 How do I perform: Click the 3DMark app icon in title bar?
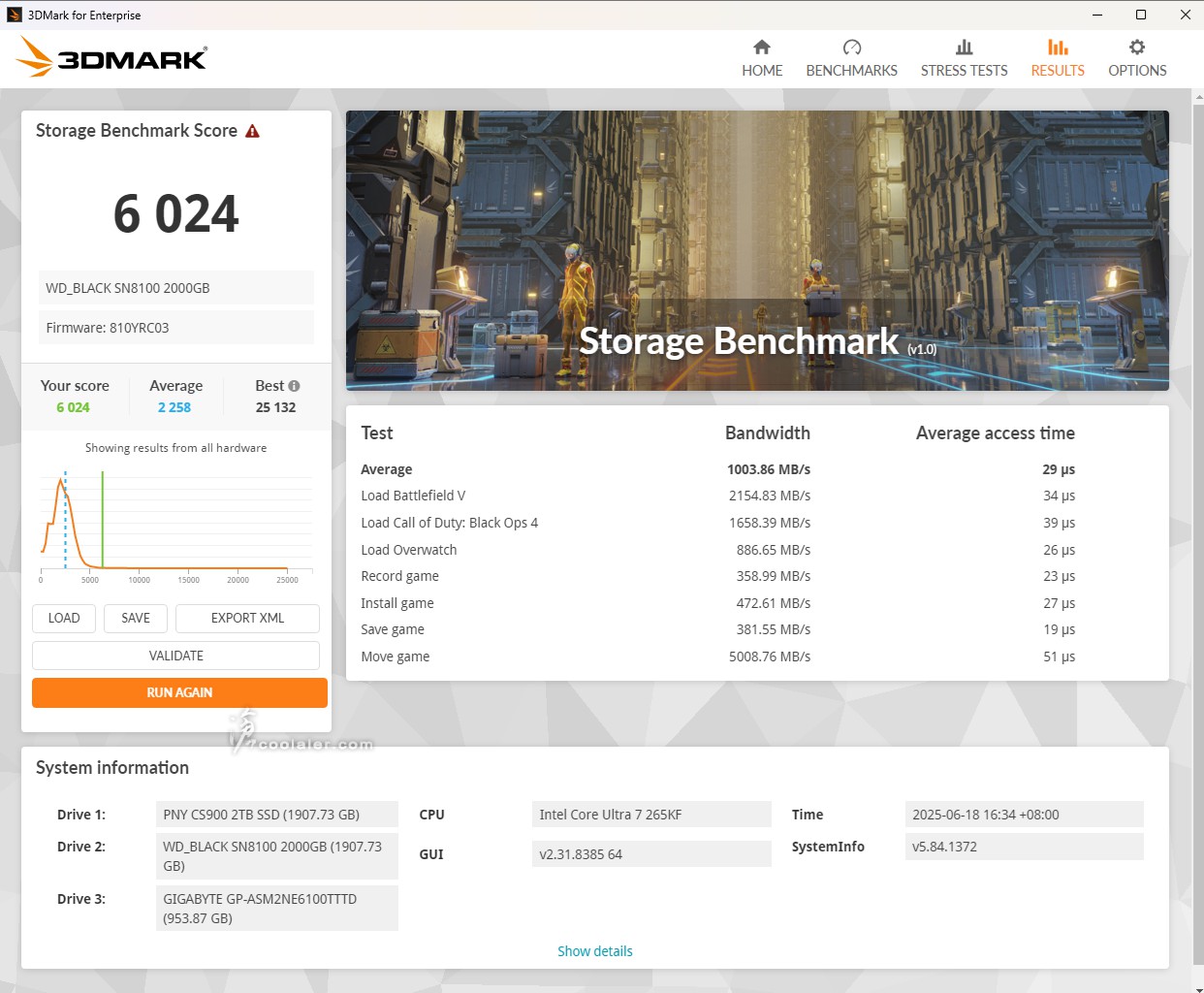click(15, 15)
